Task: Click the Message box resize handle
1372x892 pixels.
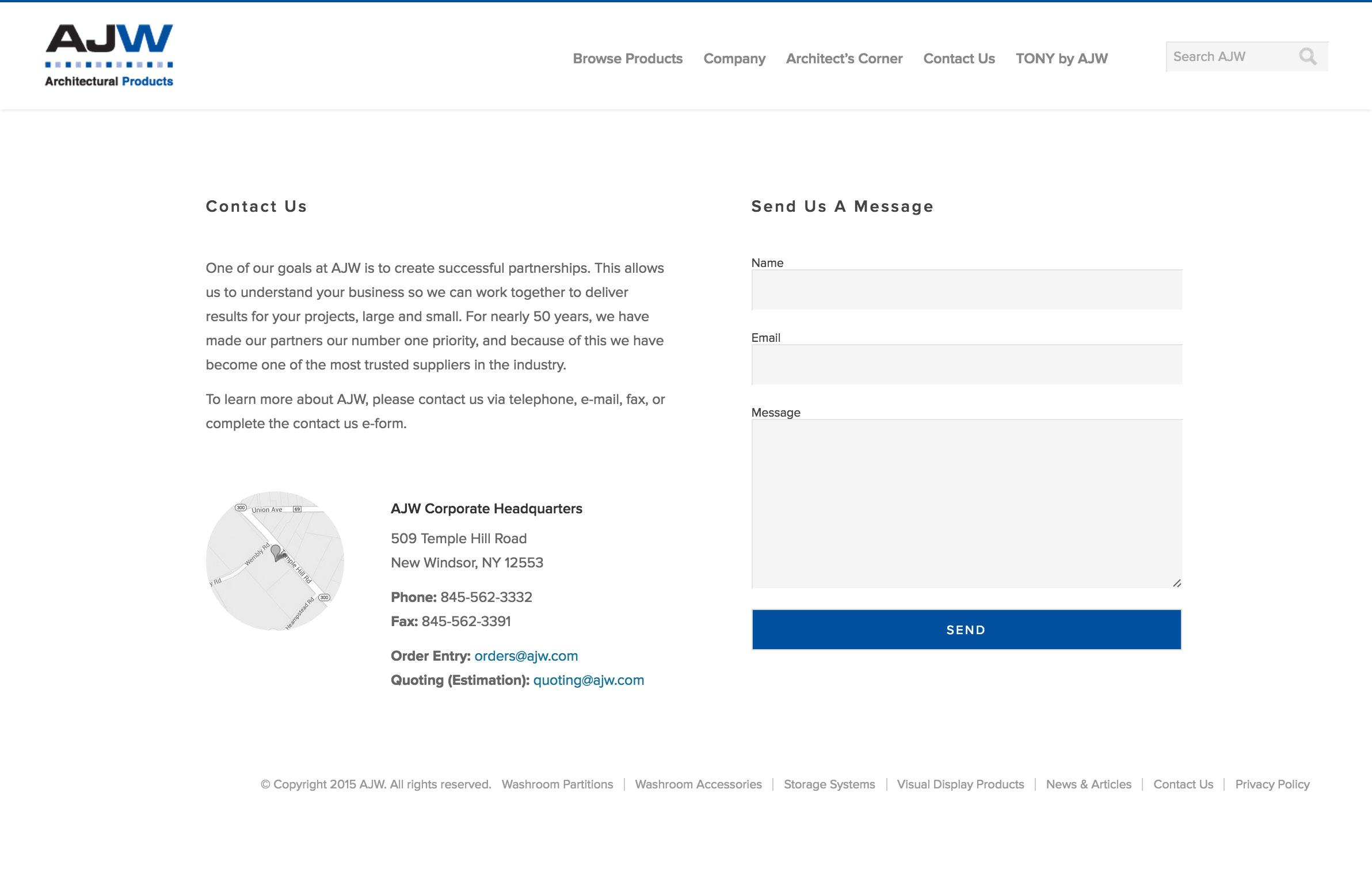Action: point(1176,584)
